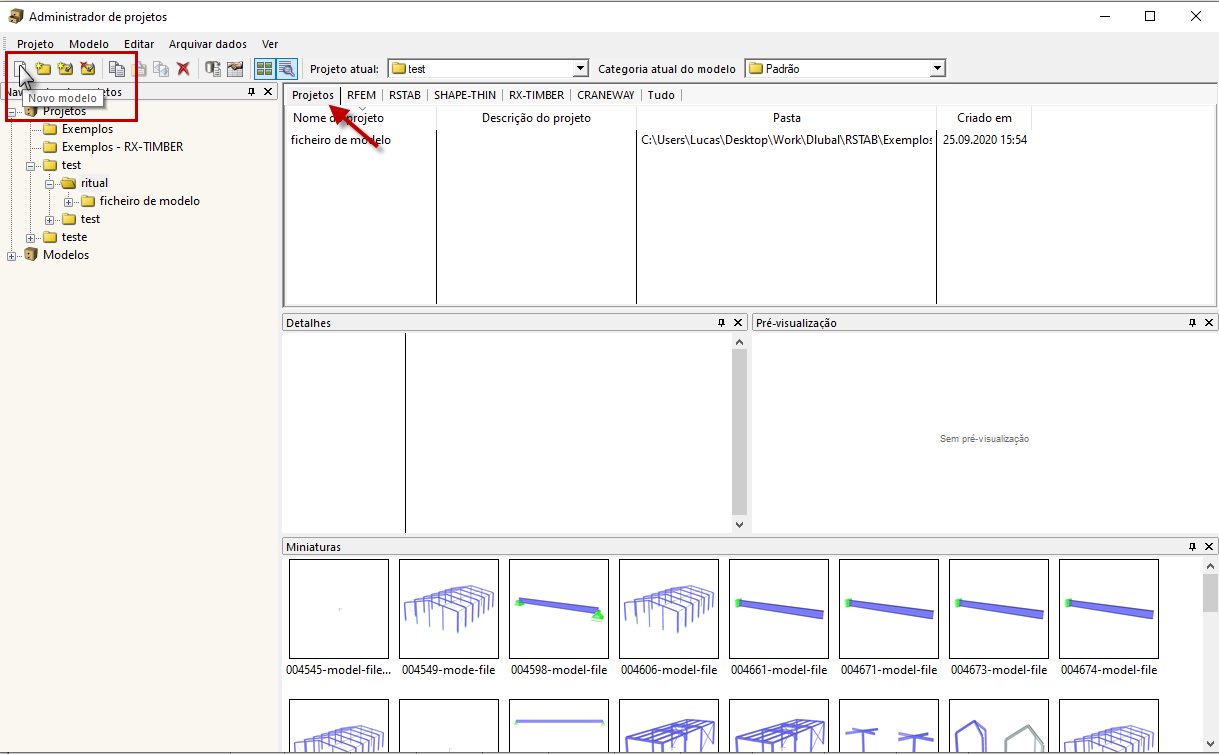Switch to the Tudo tab
Viewport: 1219px width, 754px height.
661,95
